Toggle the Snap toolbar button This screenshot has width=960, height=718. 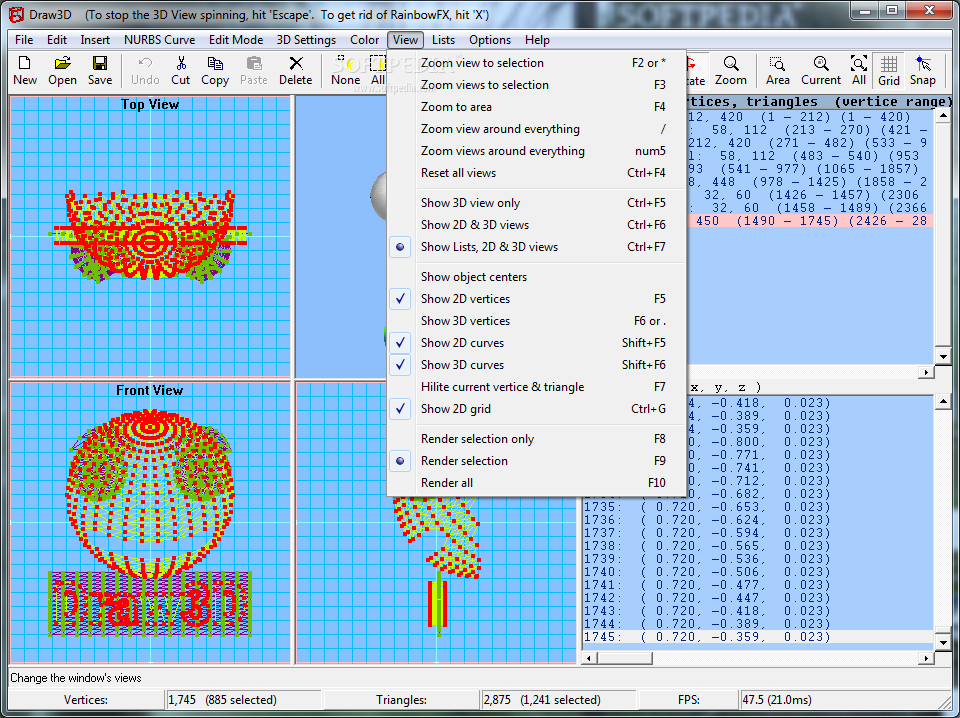coord(923,70)
